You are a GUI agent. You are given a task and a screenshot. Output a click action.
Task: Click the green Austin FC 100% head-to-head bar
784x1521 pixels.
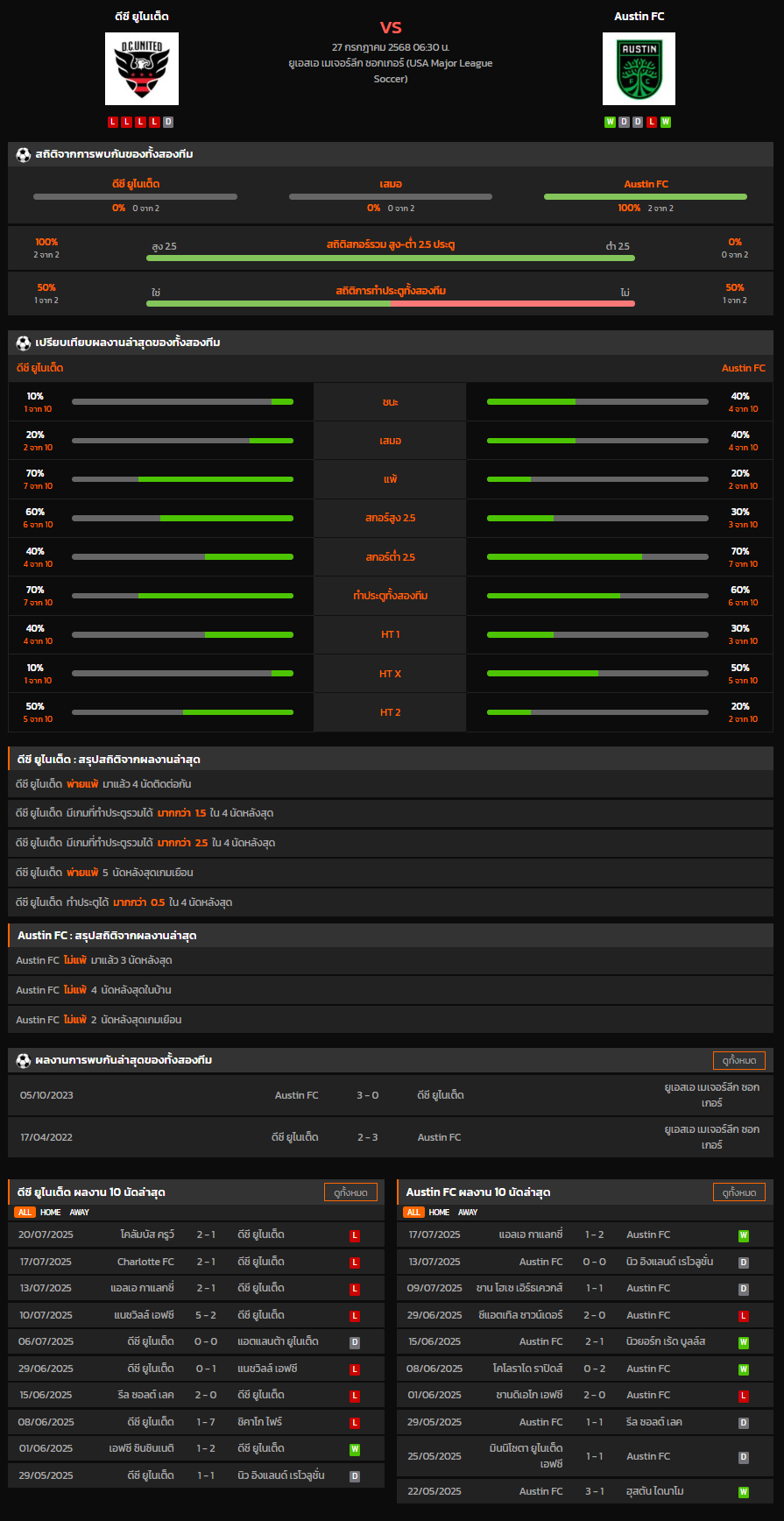646,196
